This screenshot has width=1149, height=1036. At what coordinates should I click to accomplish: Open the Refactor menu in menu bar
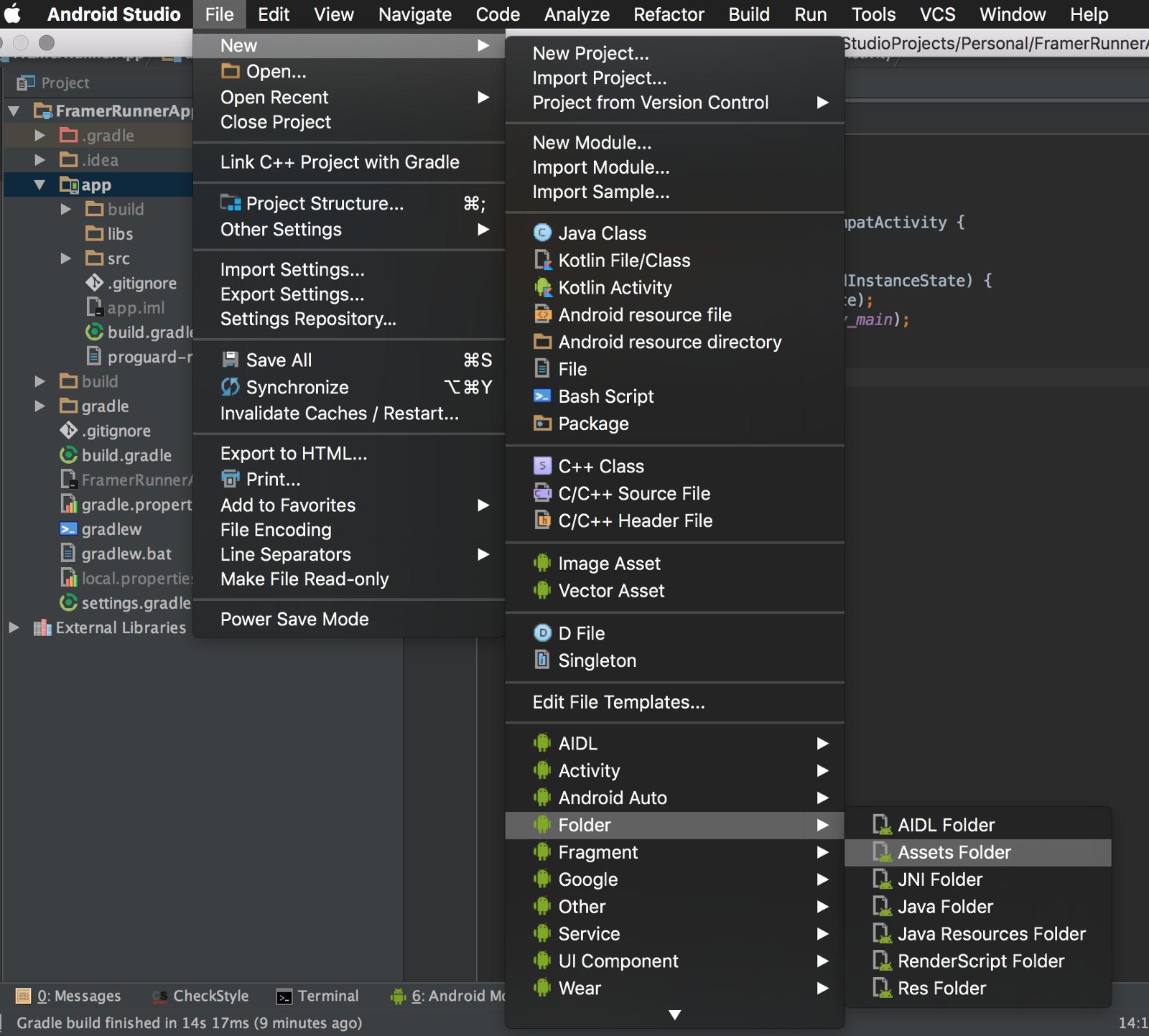[668, 14]
